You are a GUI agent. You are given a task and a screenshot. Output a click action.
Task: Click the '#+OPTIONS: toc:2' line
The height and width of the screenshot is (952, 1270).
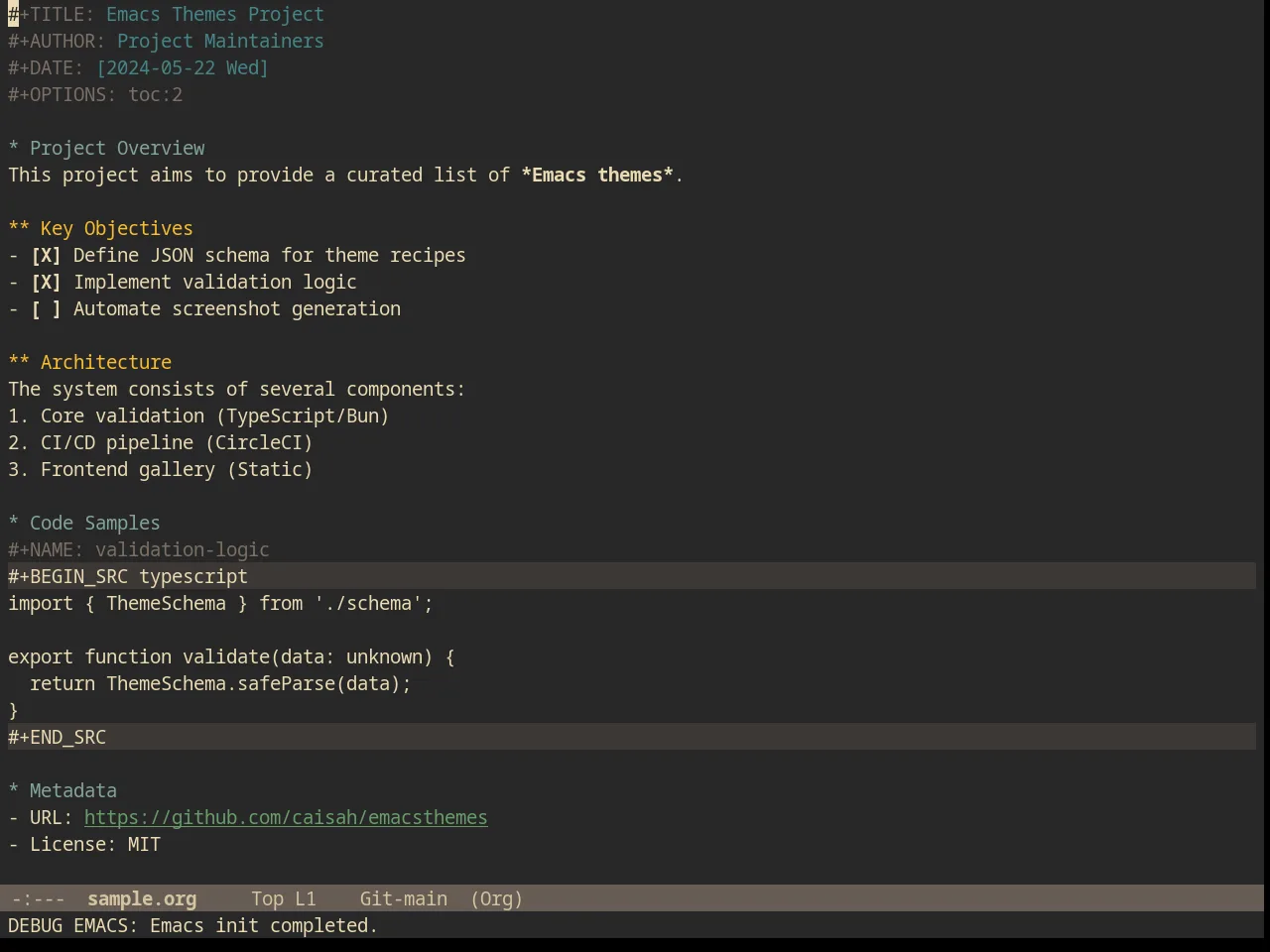[x=95, y=94]
